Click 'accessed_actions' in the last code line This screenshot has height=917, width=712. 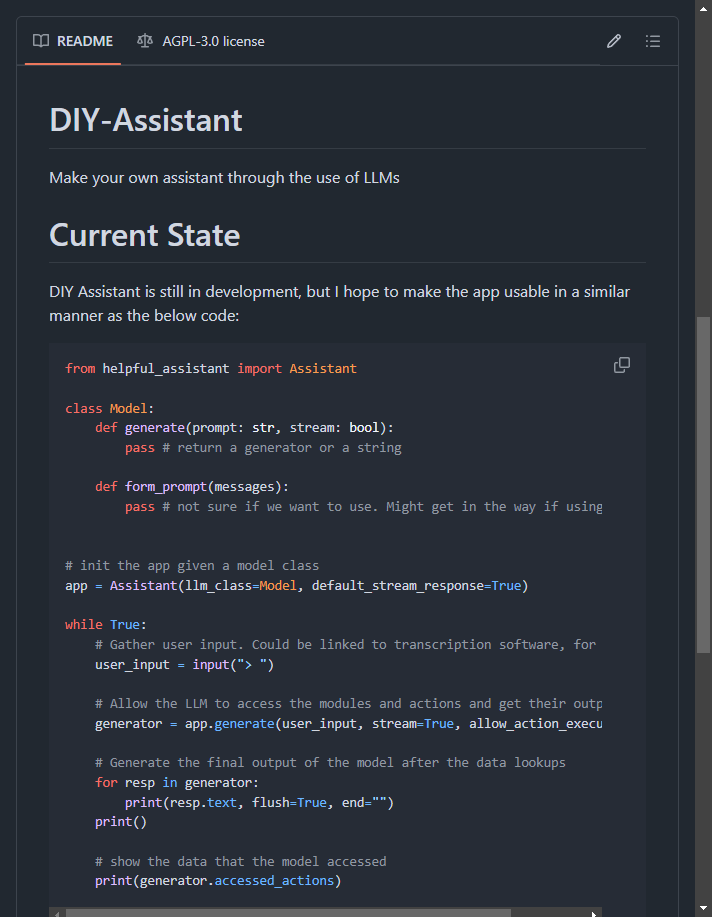point(275,881)
